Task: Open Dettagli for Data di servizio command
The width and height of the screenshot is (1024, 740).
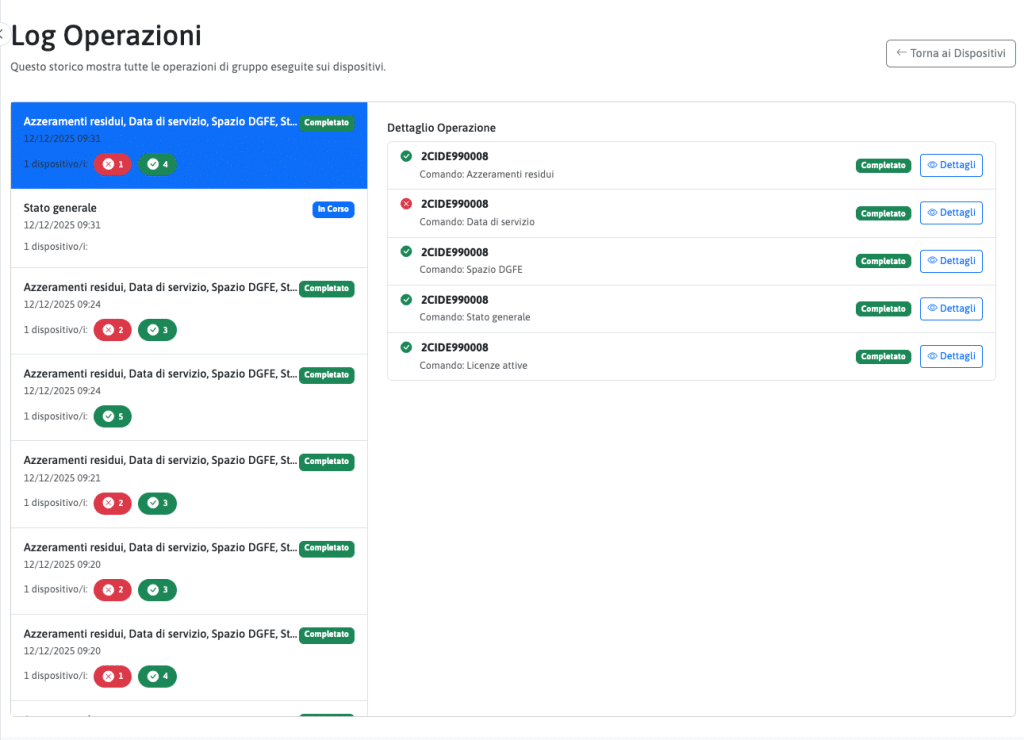Action: pos(950,213)
